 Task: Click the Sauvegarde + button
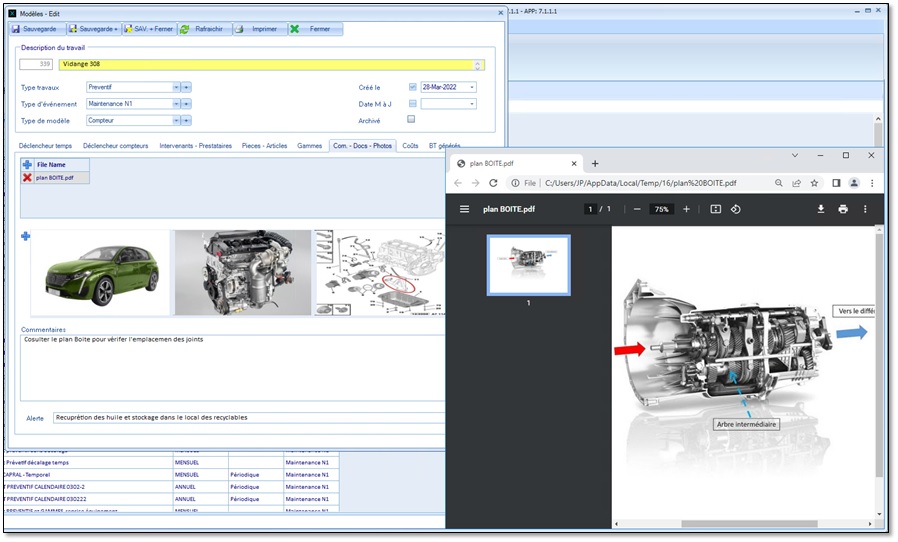click(x=94, y=29)
